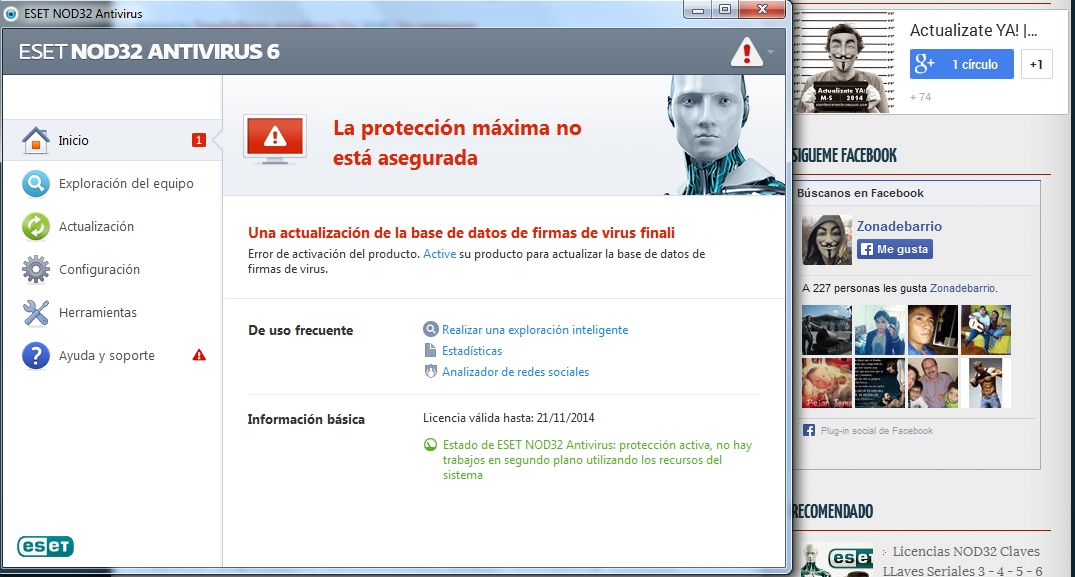This screenshot has height=577, width=1075.
Task: Open the dropdown arrow next to header warning
Action: (771, 52)
